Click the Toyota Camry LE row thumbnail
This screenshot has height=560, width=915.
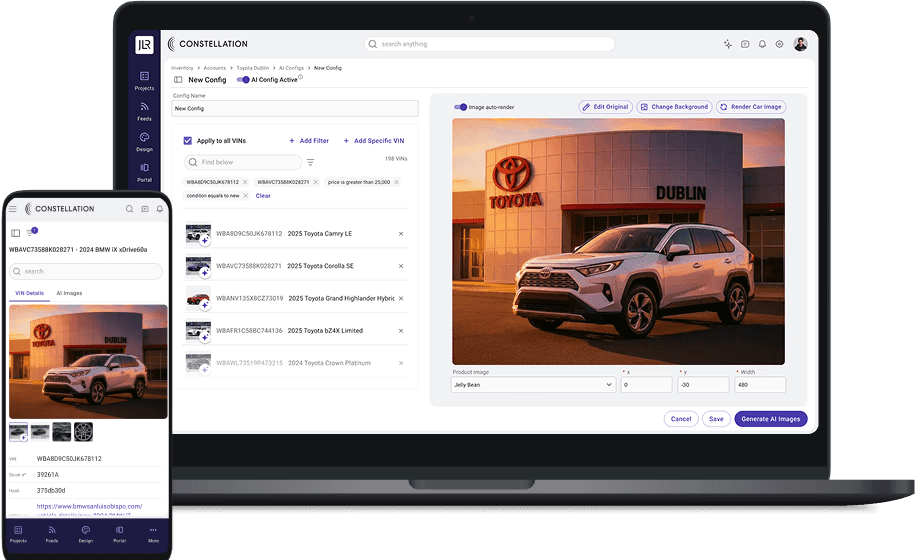point(198,234)
